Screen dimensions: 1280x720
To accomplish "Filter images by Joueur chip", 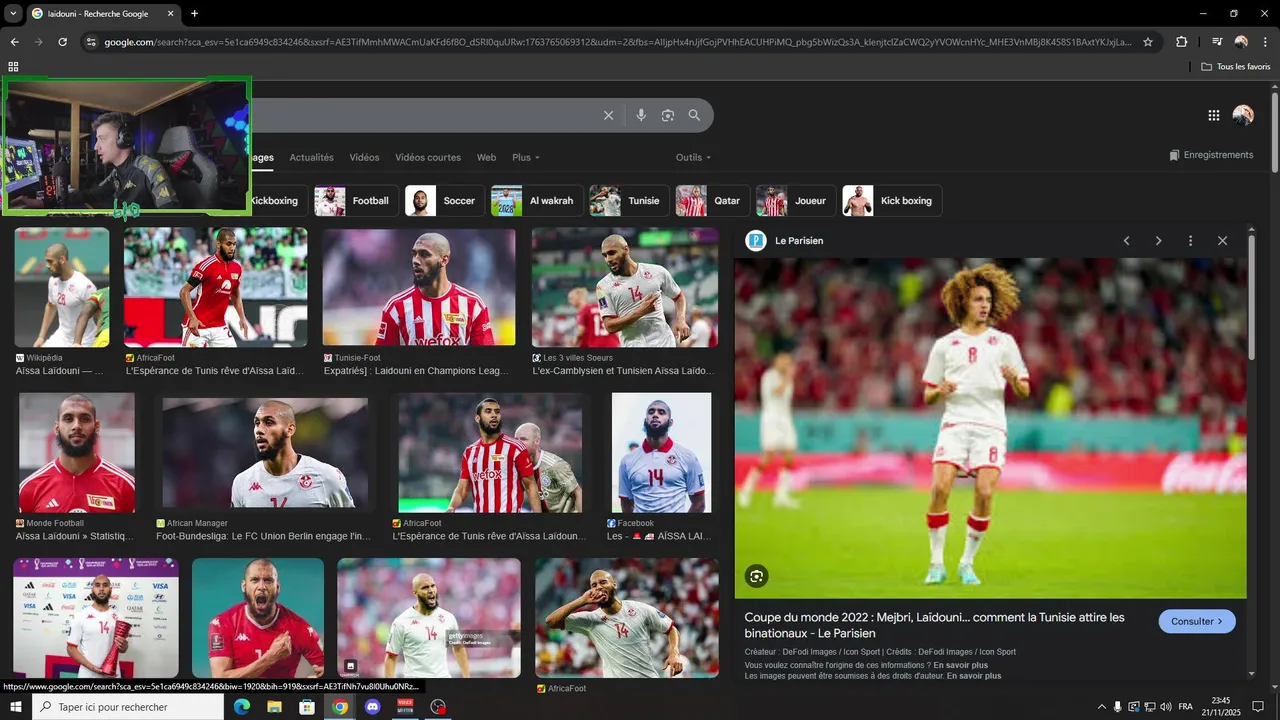I will [796, 201].
